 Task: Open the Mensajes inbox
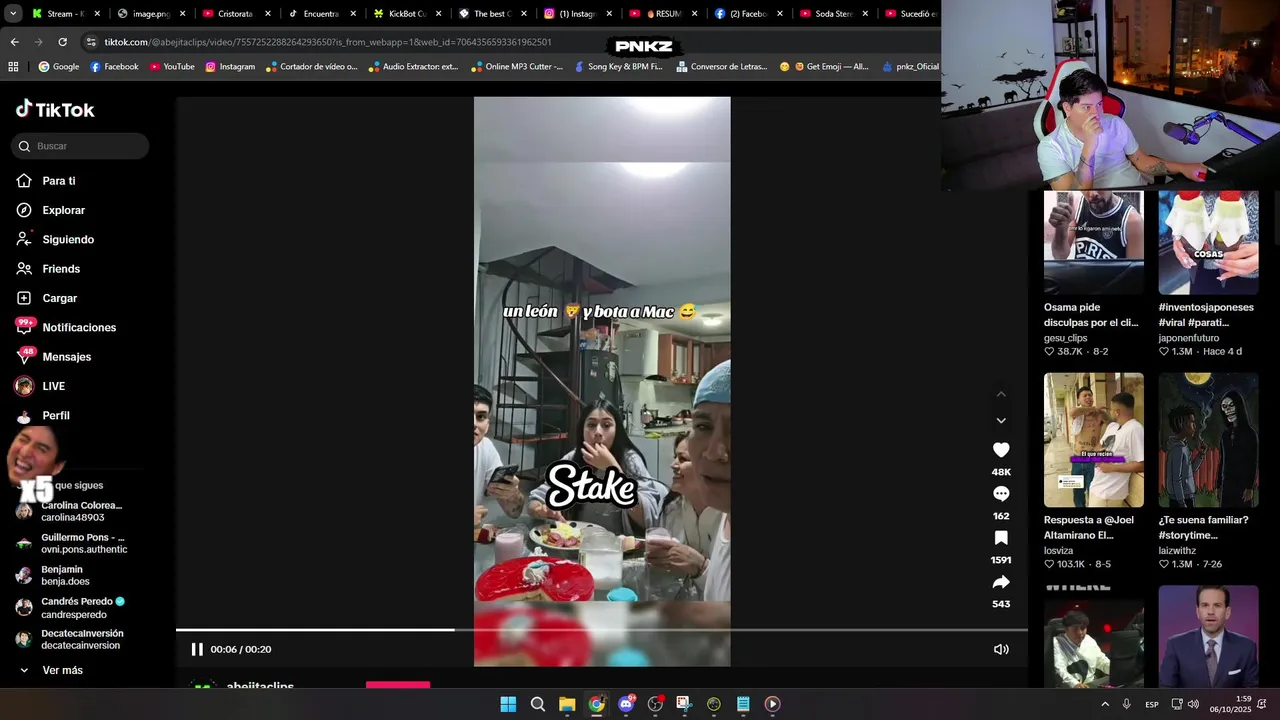click(x=53, y=357)
